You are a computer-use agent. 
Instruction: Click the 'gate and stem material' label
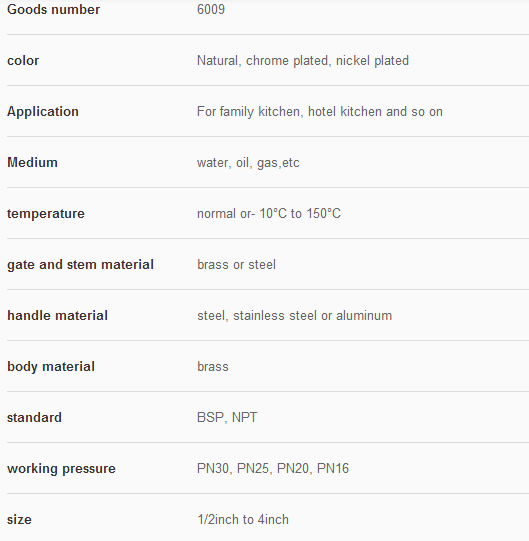tap(80, 265)
